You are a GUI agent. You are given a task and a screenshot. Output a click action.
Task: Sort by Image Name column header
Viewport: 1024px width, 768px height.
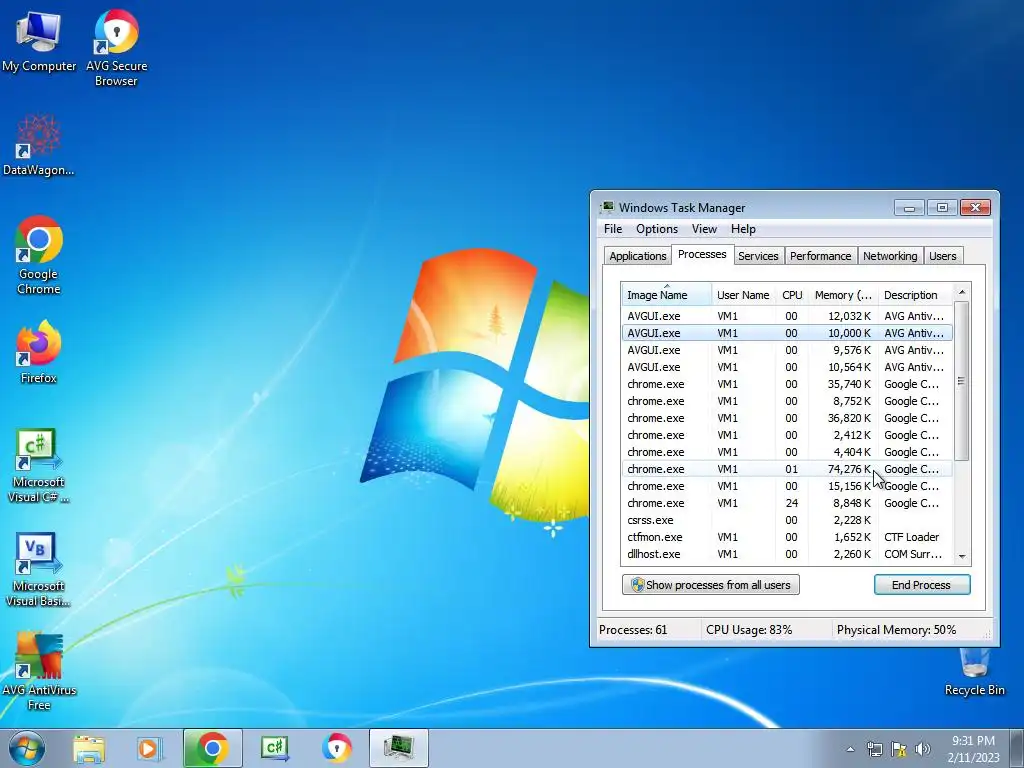[x=666, y=295]
